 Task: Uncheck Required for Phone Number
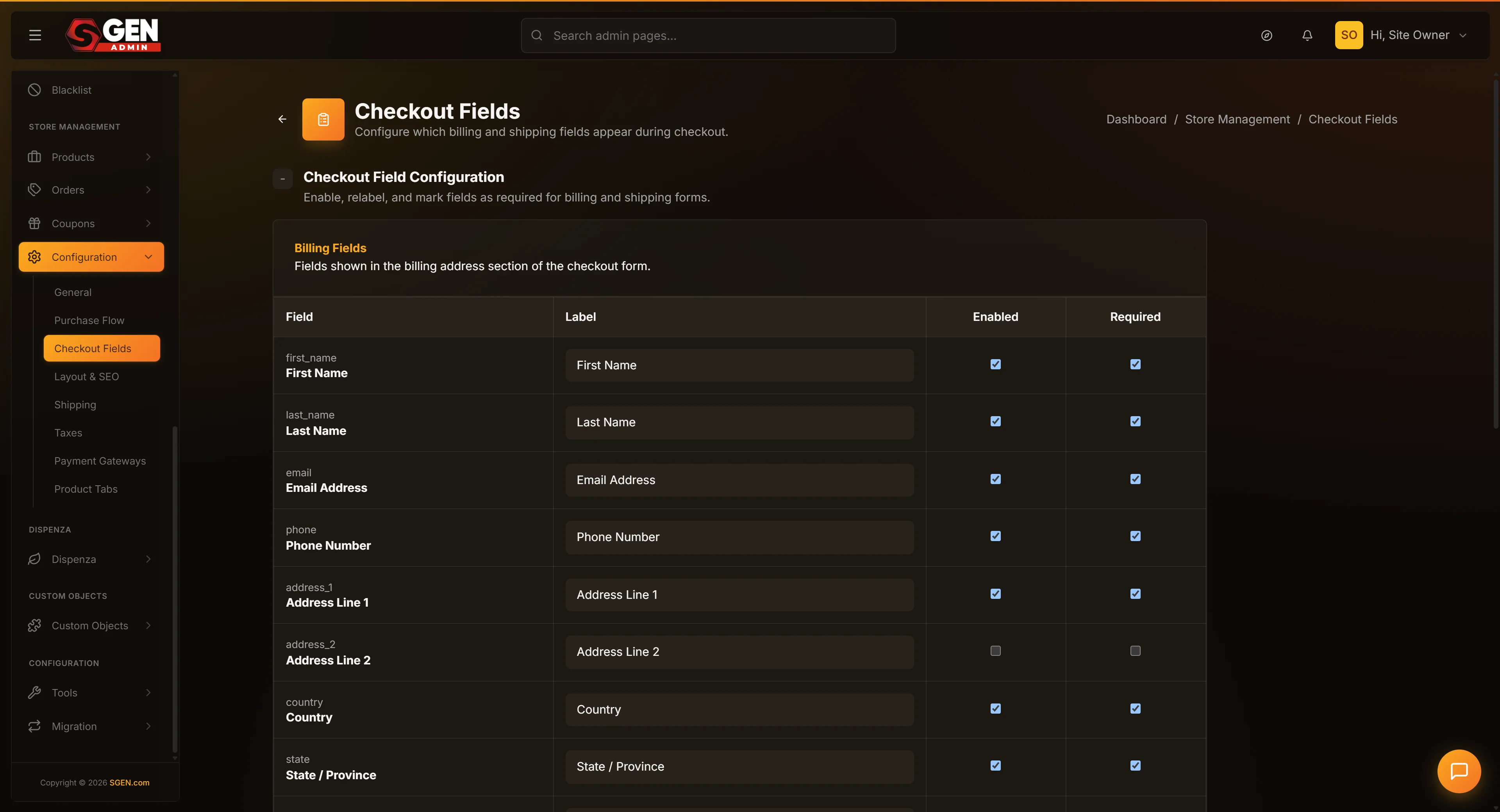coord(1136,536)
